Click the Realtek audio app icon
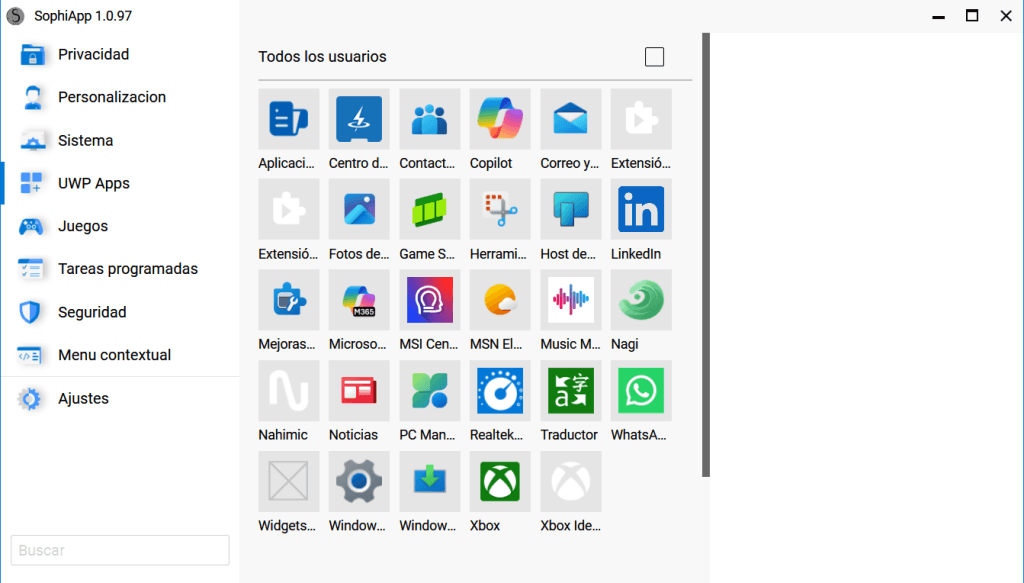1024x583 pixels. 500,390
